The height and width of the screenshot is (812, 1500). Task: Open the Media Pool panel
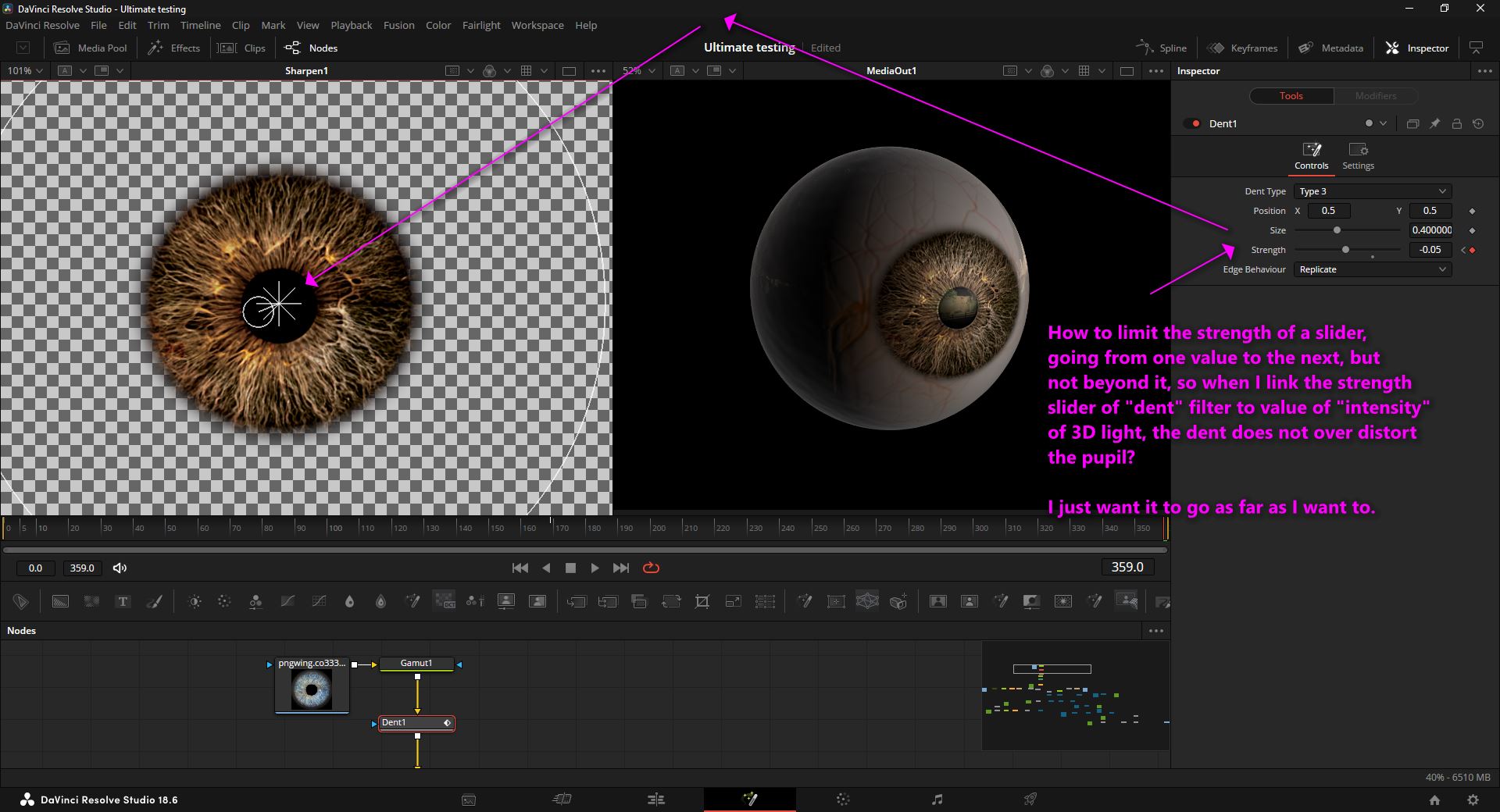click(x=90, y=48)
